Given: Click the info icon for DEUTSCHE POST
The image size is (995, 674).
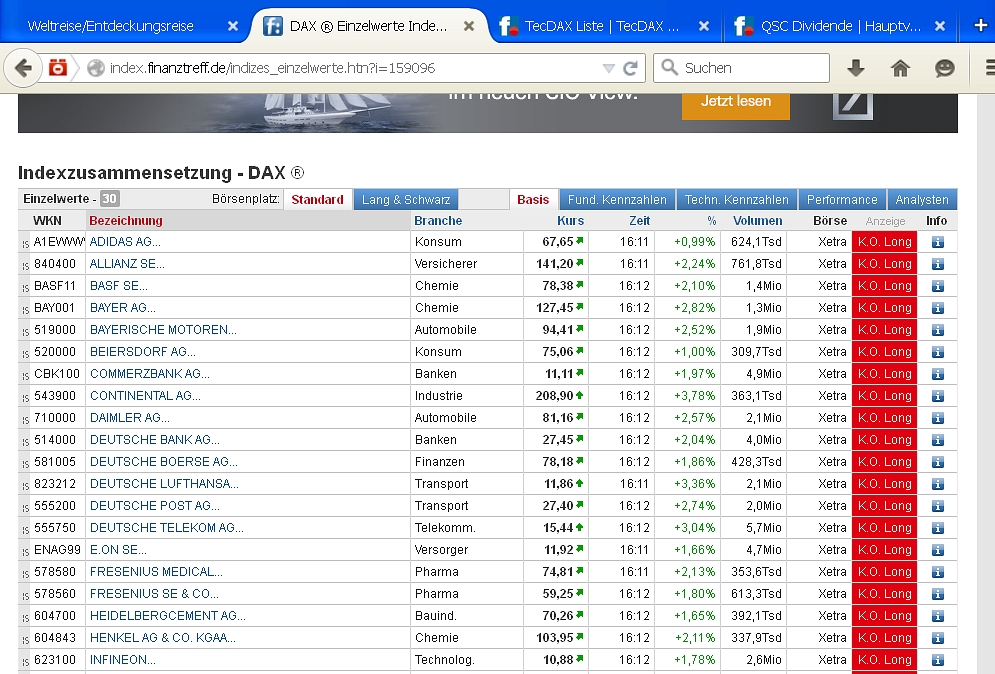Looking at the screenshot, I should pos(938,506).
